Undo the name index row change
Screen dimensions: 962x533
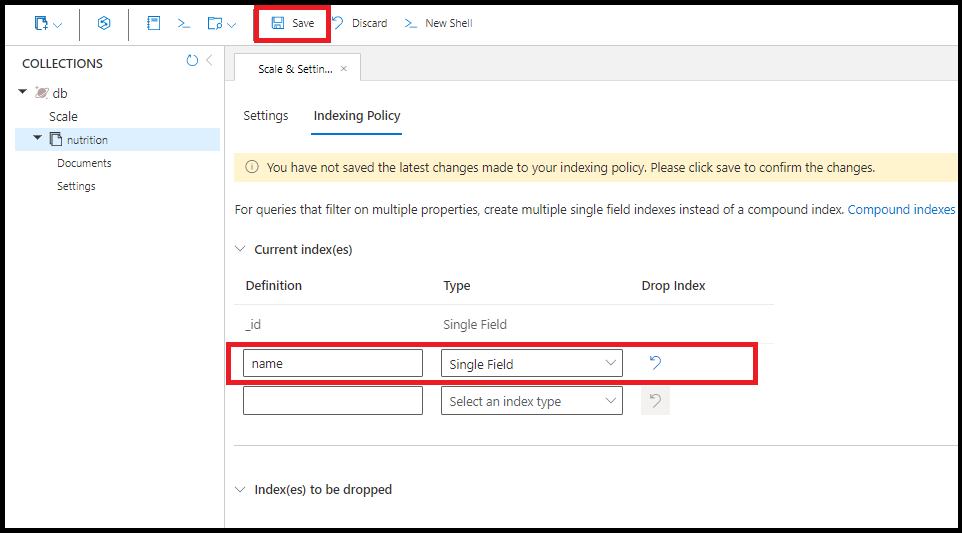click(x=655, y=363)
